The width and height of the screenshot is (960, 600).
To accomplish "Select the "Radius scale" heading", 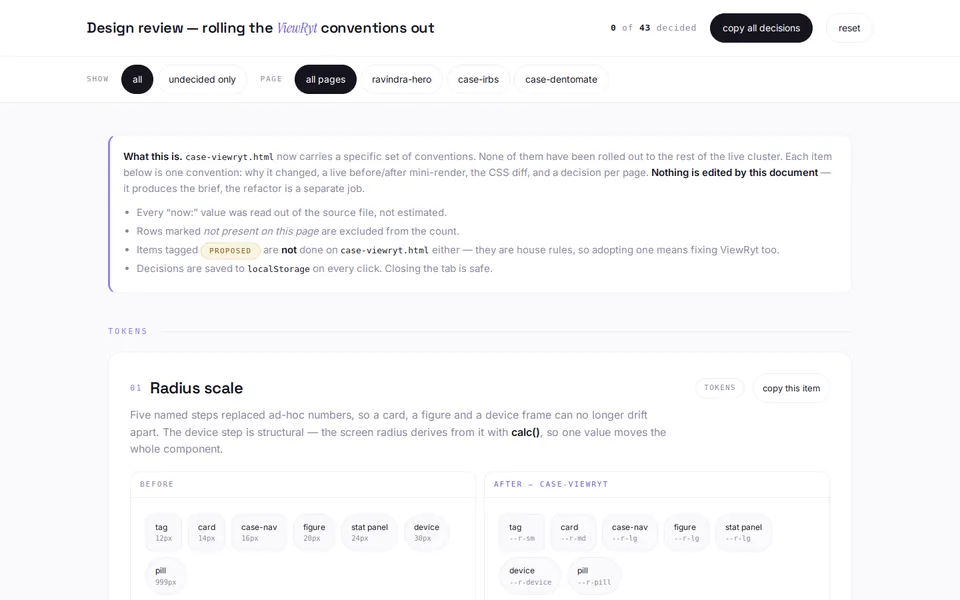I will pos(197,388).
